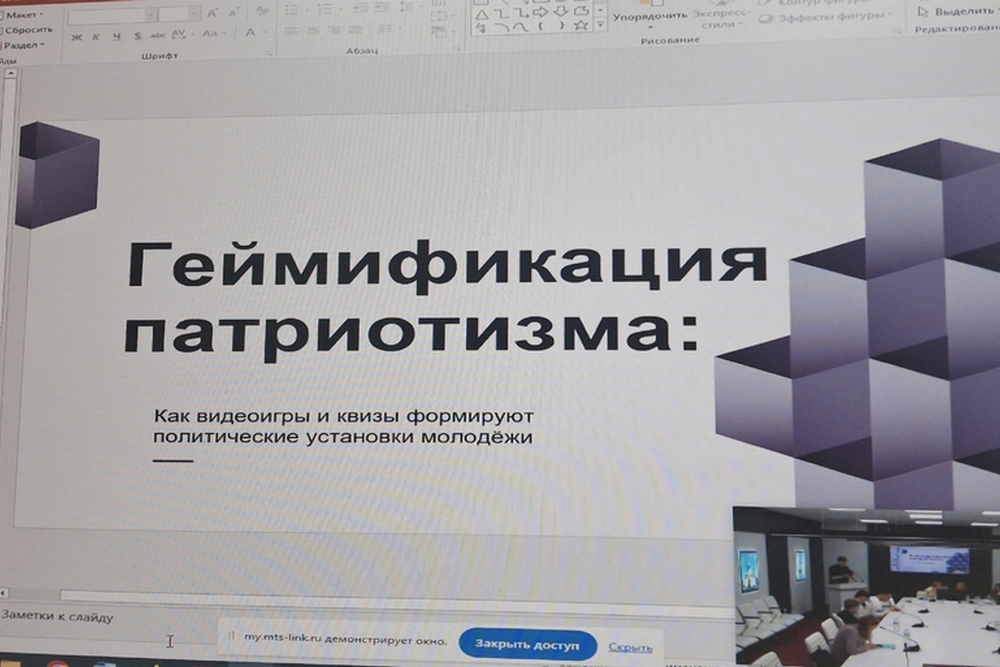Toggle bold formatting (Ж) in the ribbon
The height and width of the screenshot is (667, 1000).
click(x=77, y=36)
